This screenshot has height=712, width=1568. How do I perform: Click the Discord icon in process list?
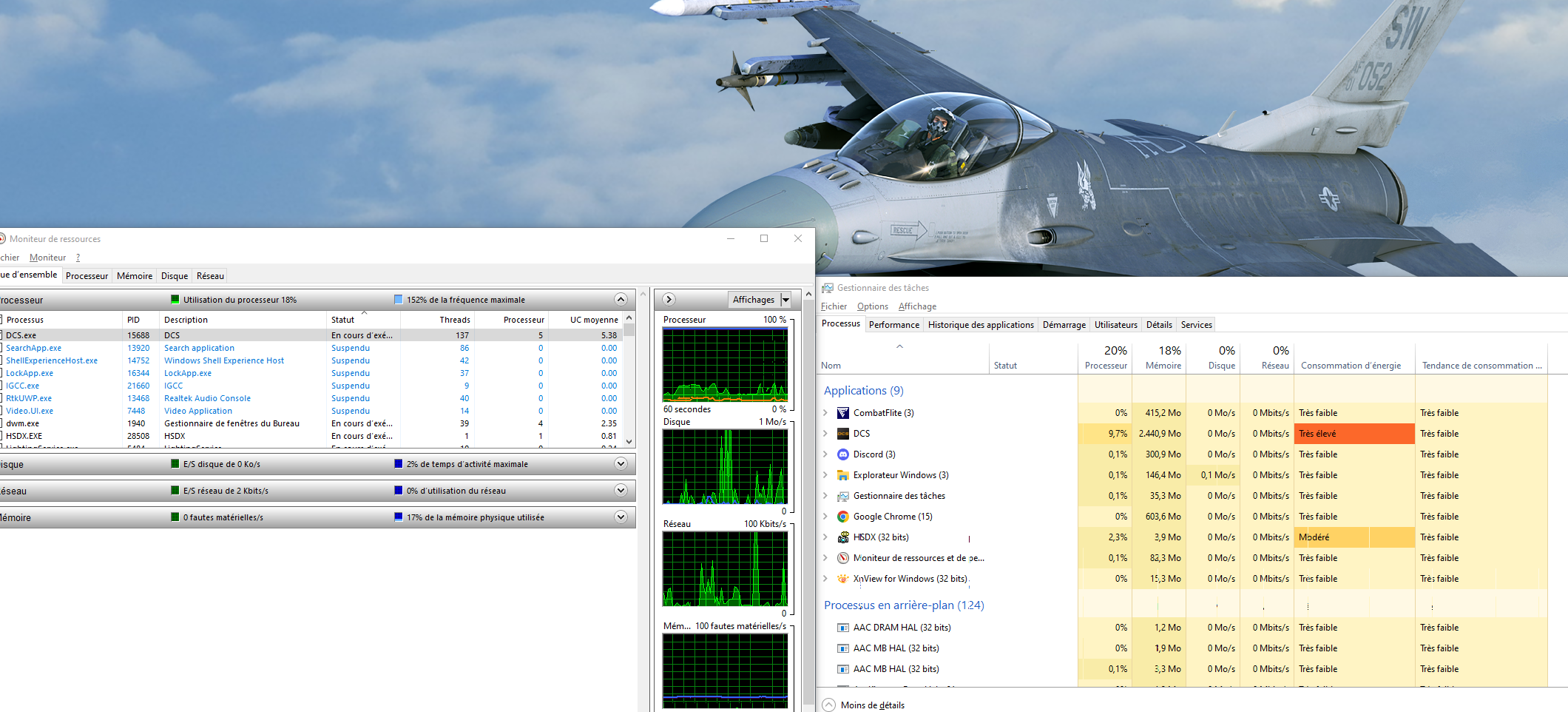843,454
